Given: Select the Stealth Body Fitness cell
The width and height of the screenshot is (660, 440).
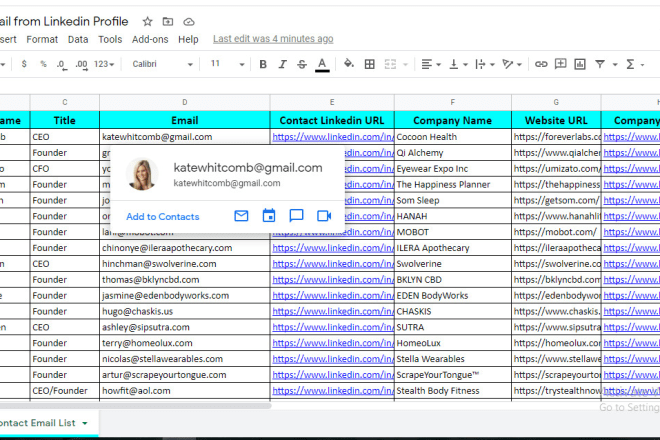Looking at the screenshot, I should pos(452,391).
